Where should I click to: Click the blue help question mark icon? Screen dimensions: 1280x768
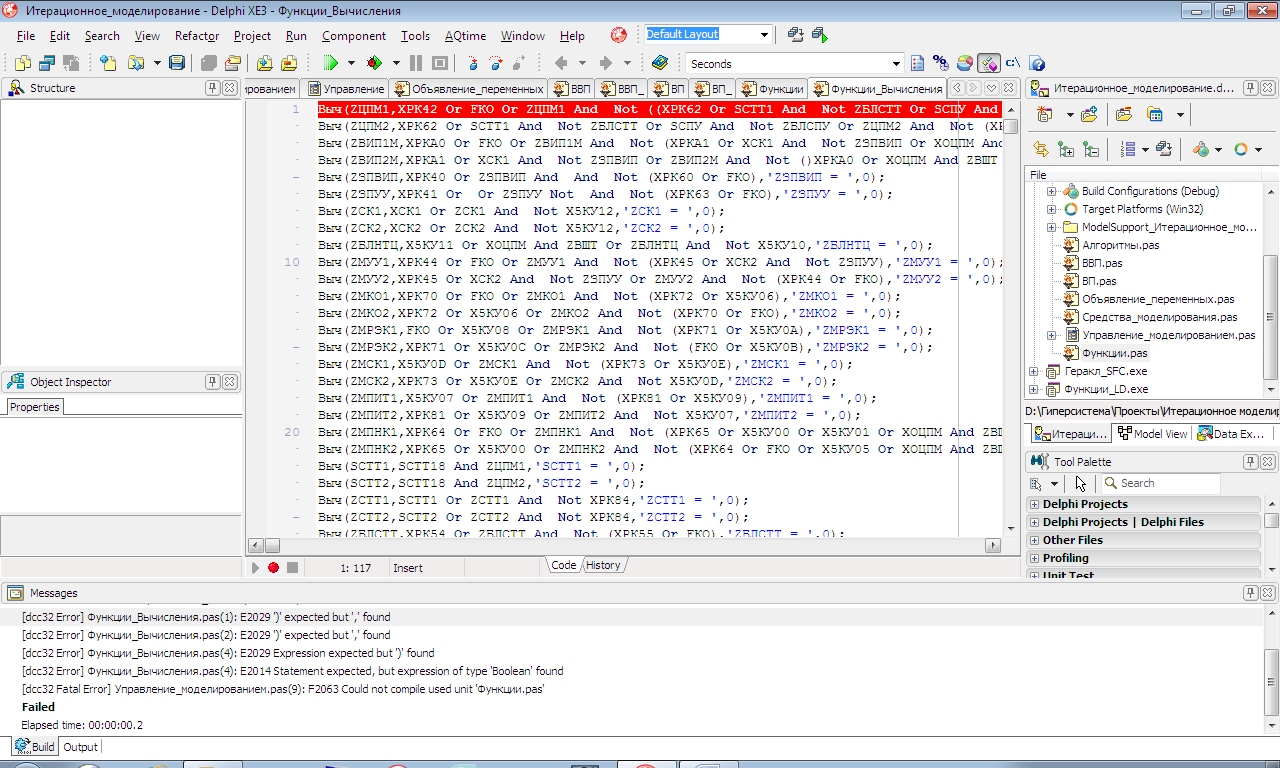[x=1037, y=63]
